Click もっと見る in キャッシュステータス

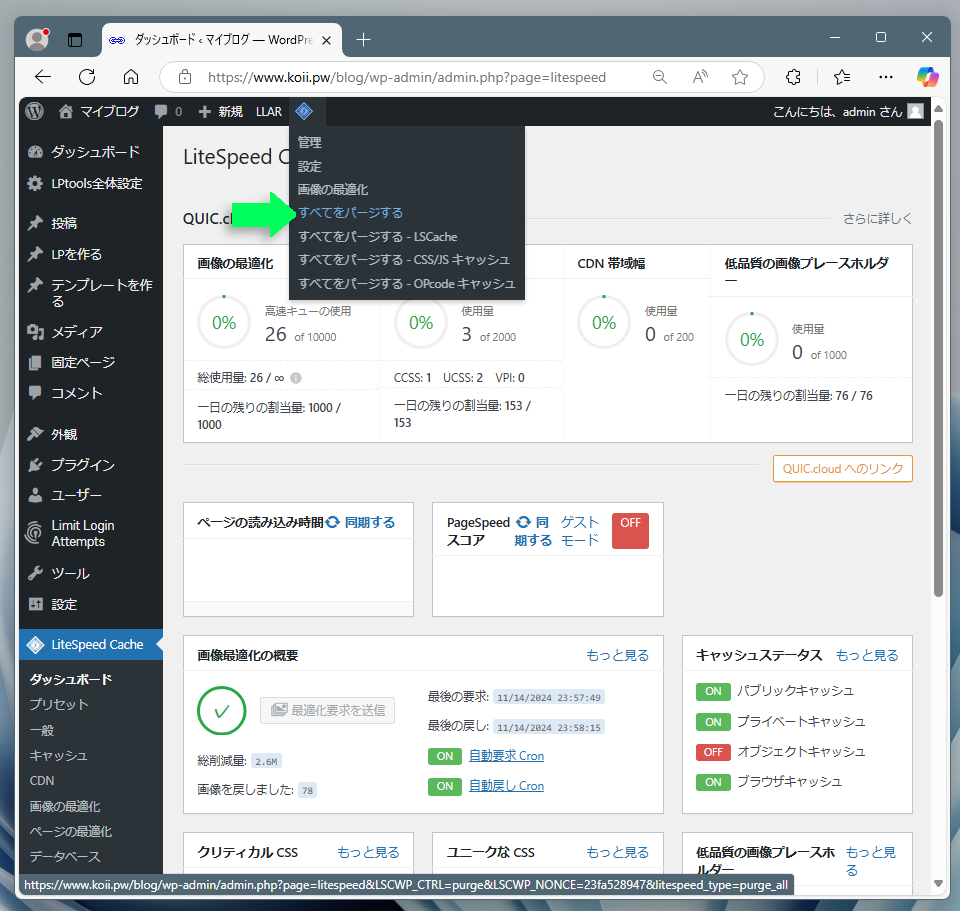click(867, 655)
